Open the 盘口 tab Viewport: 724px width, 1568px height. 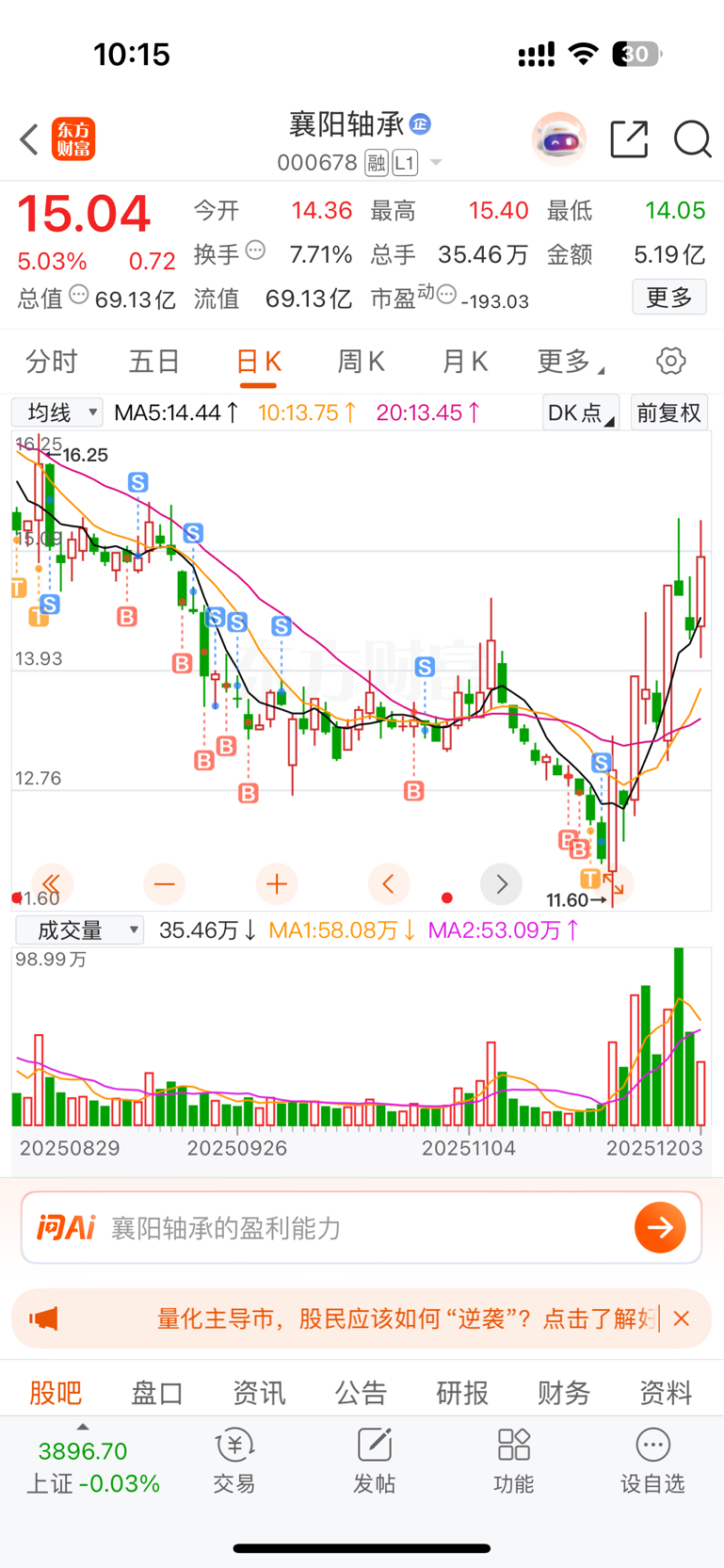157,1392
